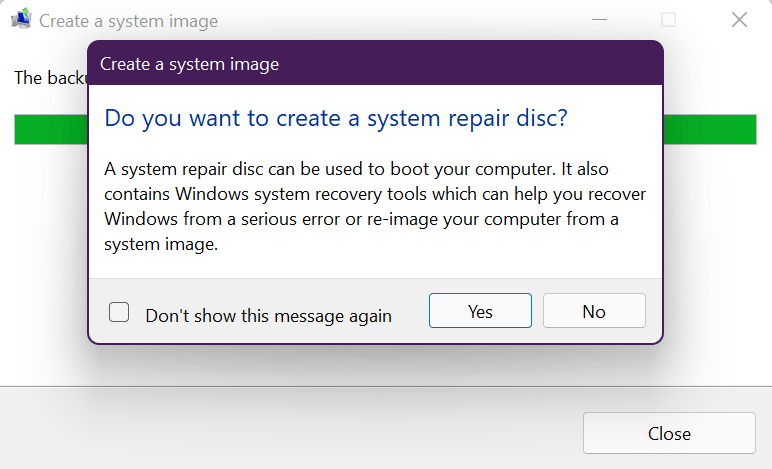Close the parent Create a system image window

pos(739,20)
